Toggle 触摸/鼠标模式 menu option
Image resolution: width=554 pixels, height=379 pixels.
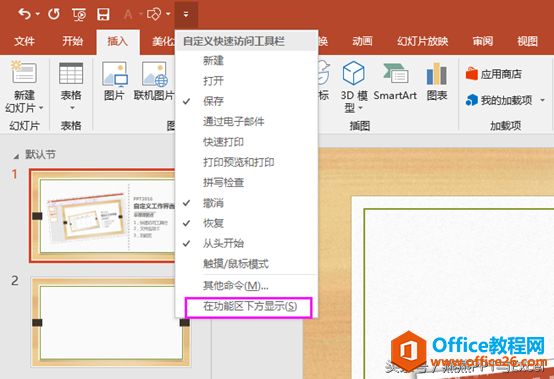[247, 264]
